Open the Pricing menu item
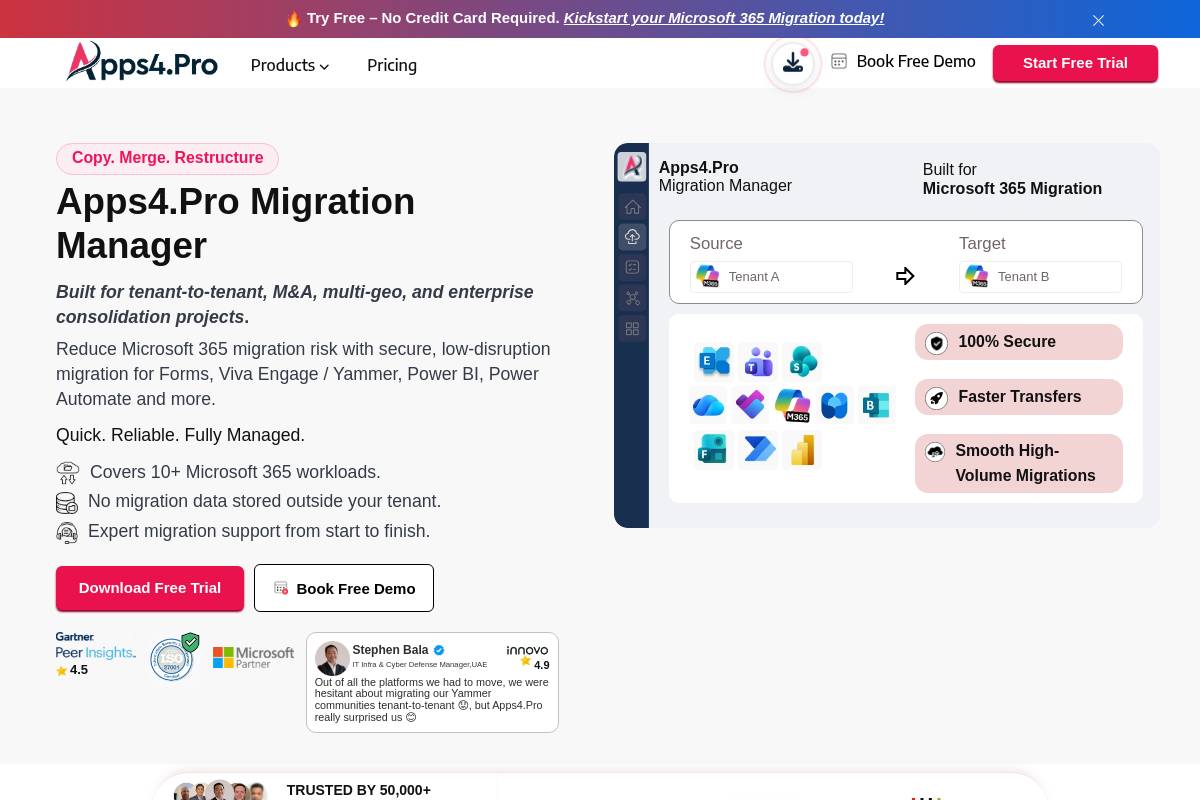This screenshot has height=800, width=1200. (392, 65)
